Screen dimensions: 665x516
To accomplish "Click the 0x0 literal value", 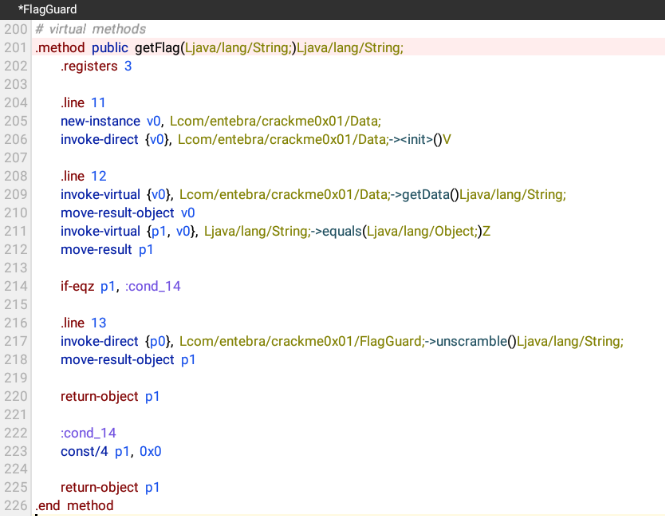I will point(150,450).
